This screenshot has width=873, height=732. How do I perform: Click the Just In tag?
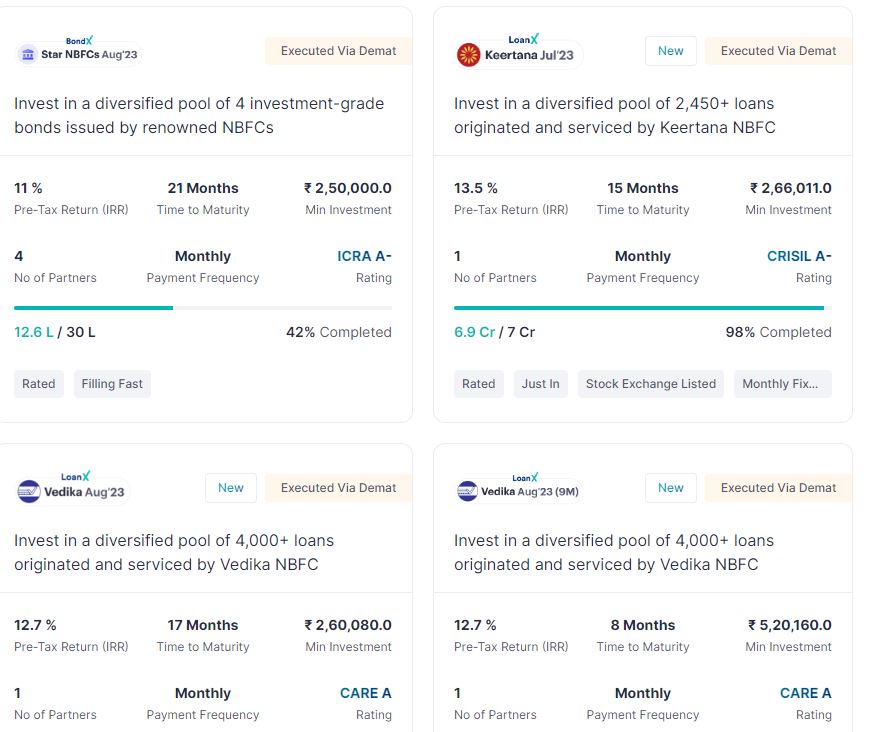pyautogui.click(x=541, y=384)
